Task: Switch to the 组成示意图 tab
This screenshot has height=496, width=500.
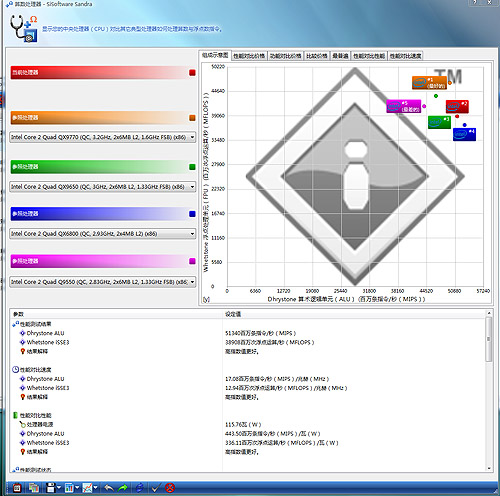Action: pos(215,55)
